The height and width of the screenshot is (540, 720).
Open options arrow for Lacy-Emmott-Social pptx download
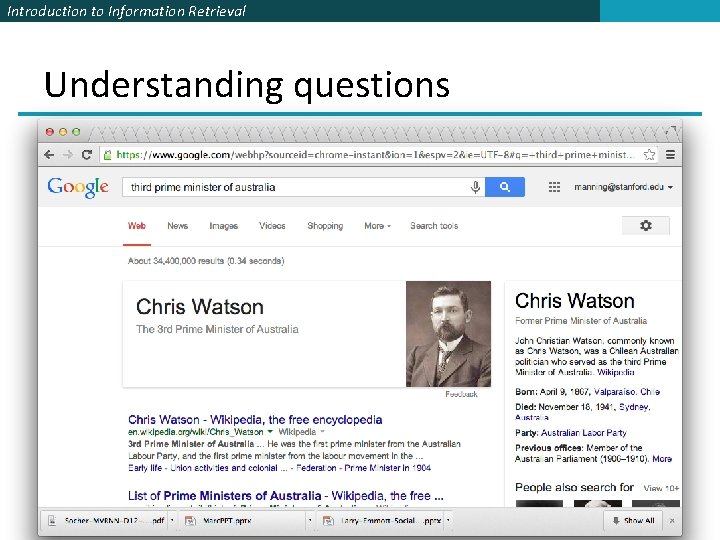(448, 520)
